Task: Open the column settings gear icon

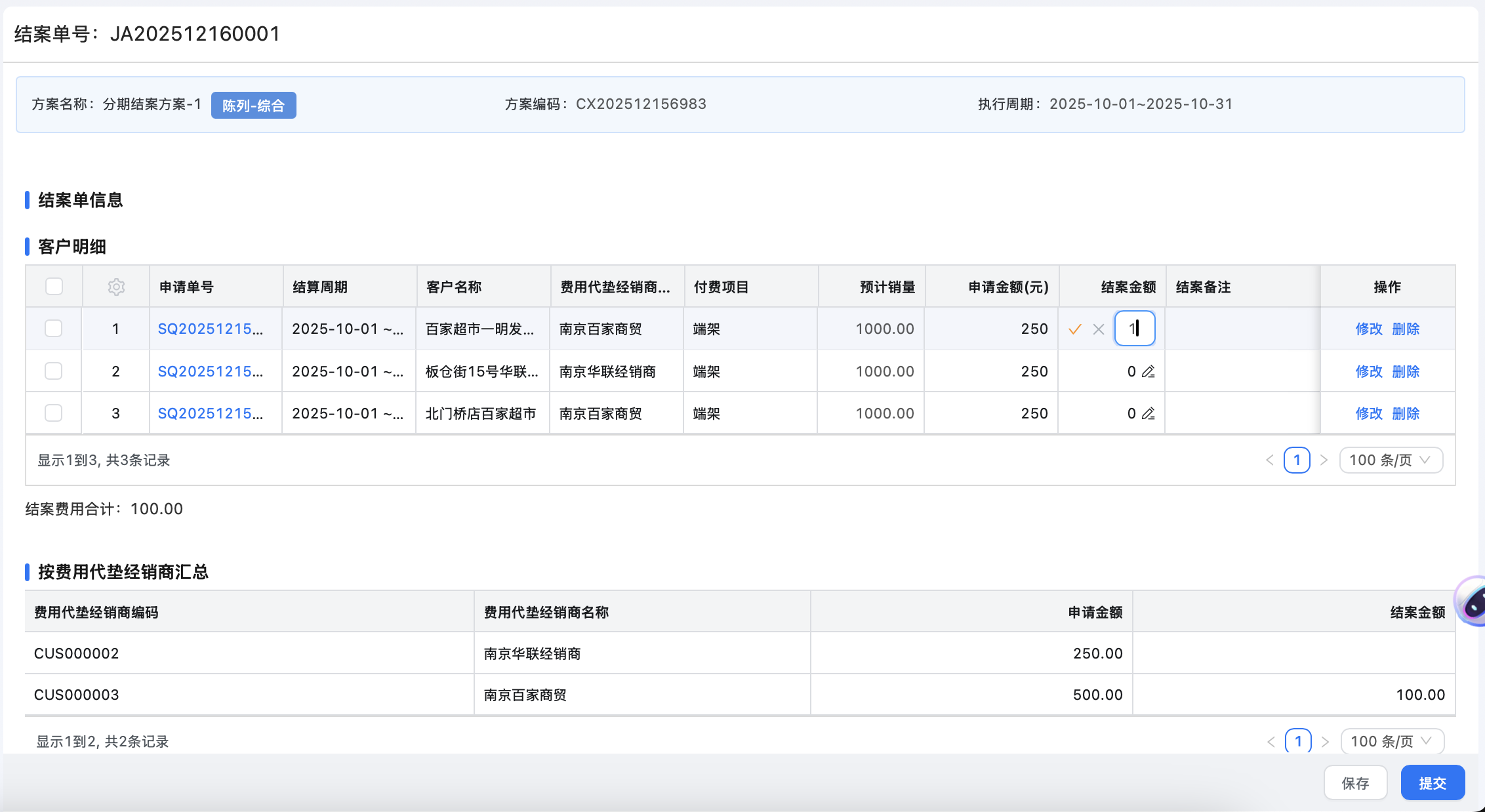Action: [x=116, y=287]
